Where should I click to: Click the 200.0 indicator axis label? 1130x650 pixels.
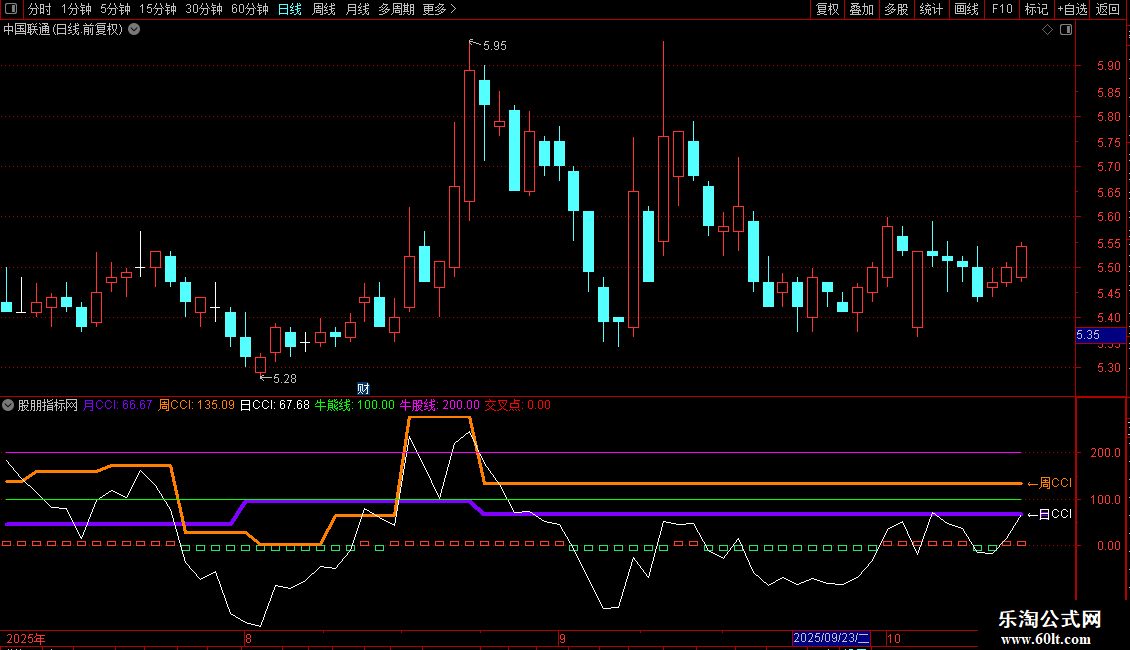click(x=1105, y=453)
